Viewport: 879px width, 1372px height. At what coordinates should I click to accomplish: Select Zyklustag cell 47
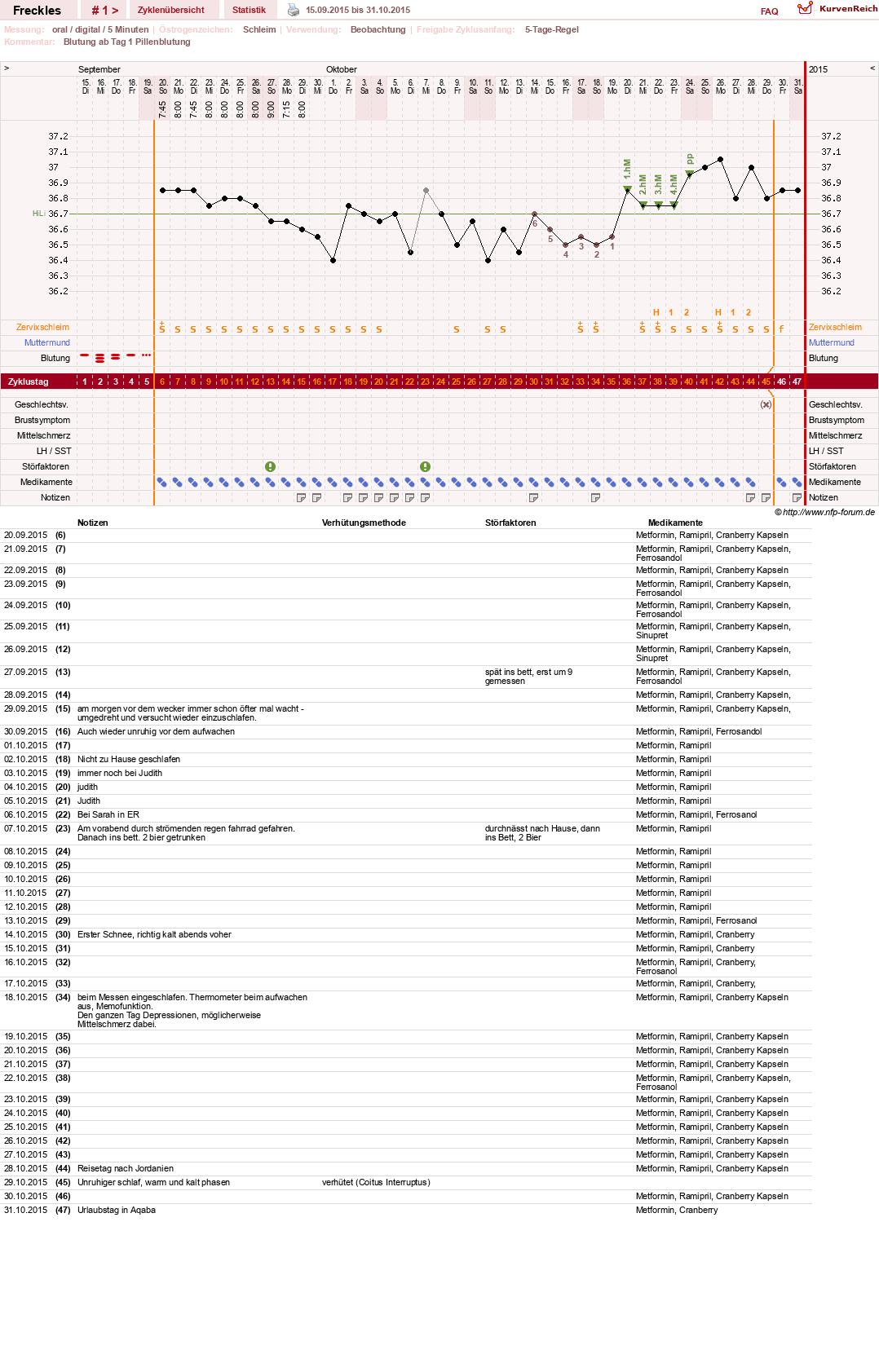[797, 382]
